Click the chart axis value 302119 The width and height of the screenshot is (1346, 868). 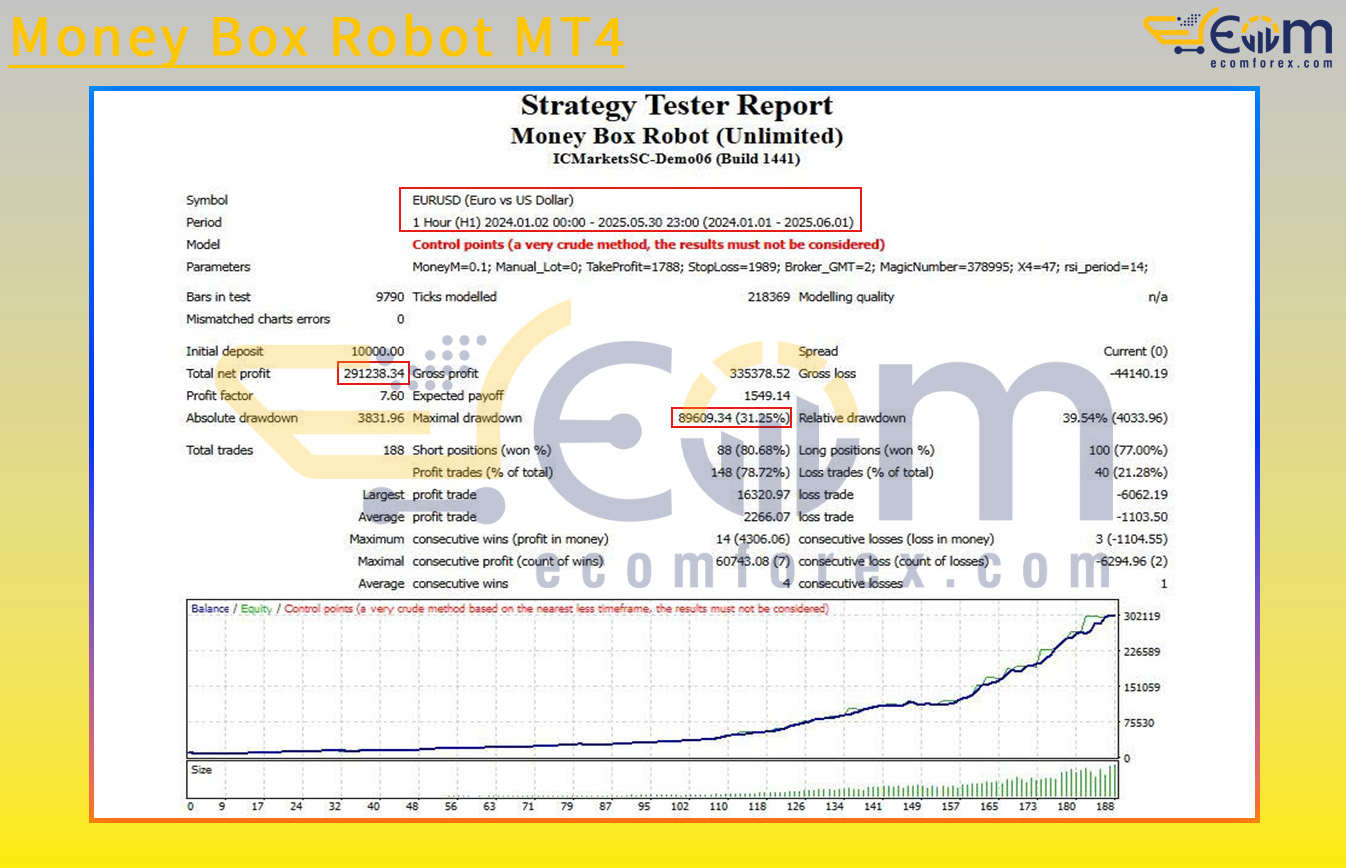point(1141,617)
